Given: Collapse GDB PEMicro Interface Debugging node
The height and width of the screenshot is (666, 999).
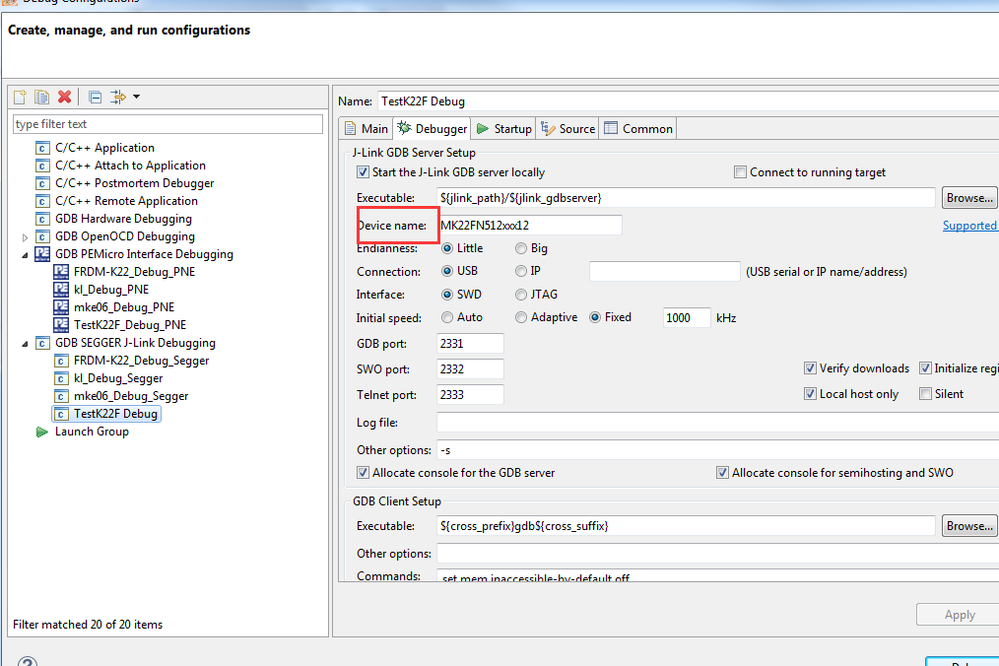Looking at the screenshot, I should click(x=25, y=255).
